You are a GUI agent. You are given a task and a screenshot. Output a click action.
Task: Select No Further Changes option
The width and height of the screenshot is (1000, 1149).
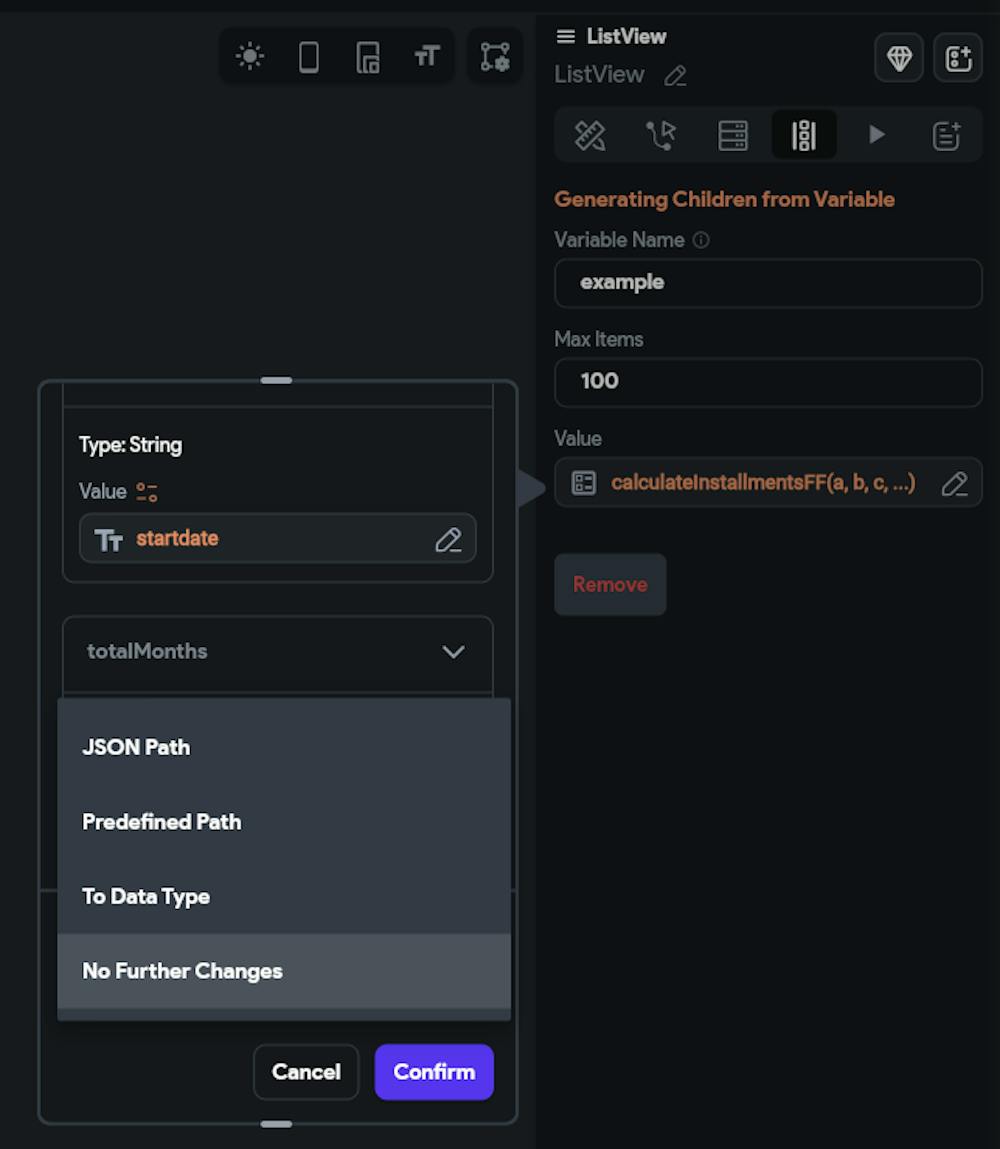click(x=183, y=971)
